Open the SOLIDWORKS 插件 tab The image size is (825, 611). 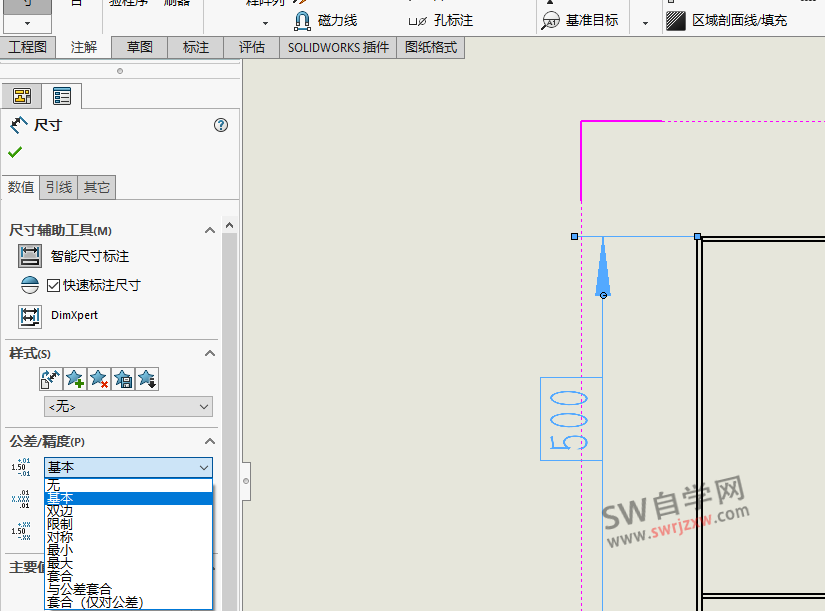coord(337,46)
